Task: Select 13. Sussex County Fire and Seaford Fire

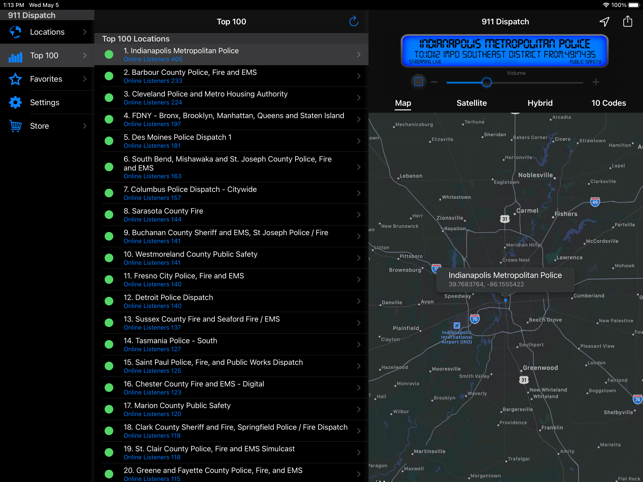Action: 231,323
